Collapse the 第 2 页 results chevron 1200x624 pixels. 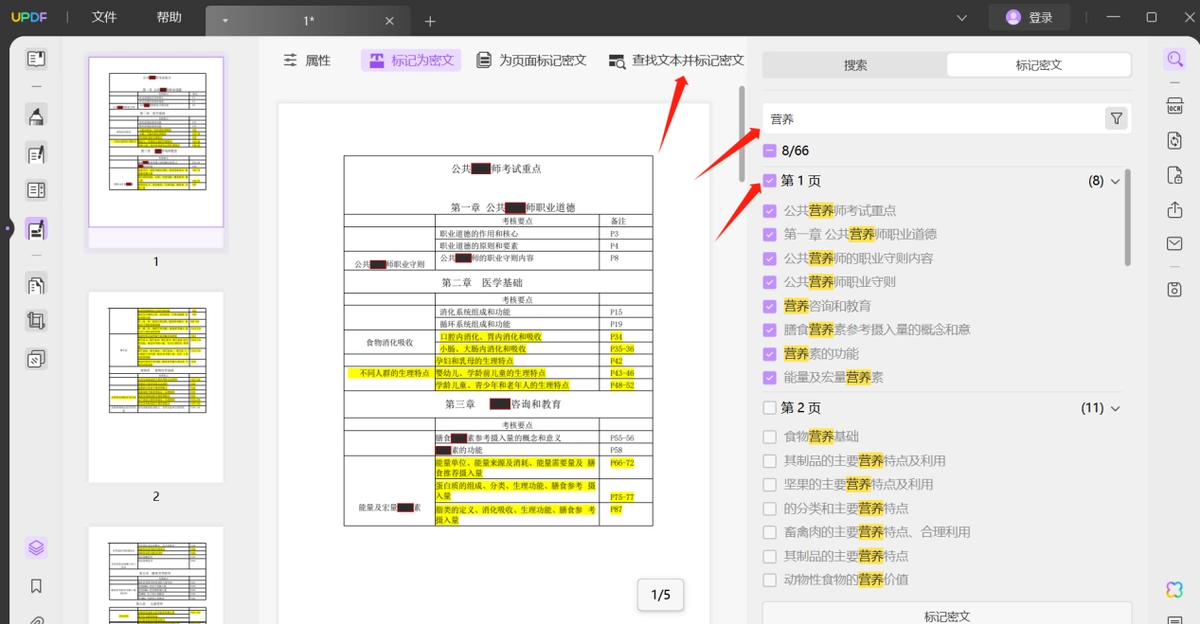click(1115, 408)
